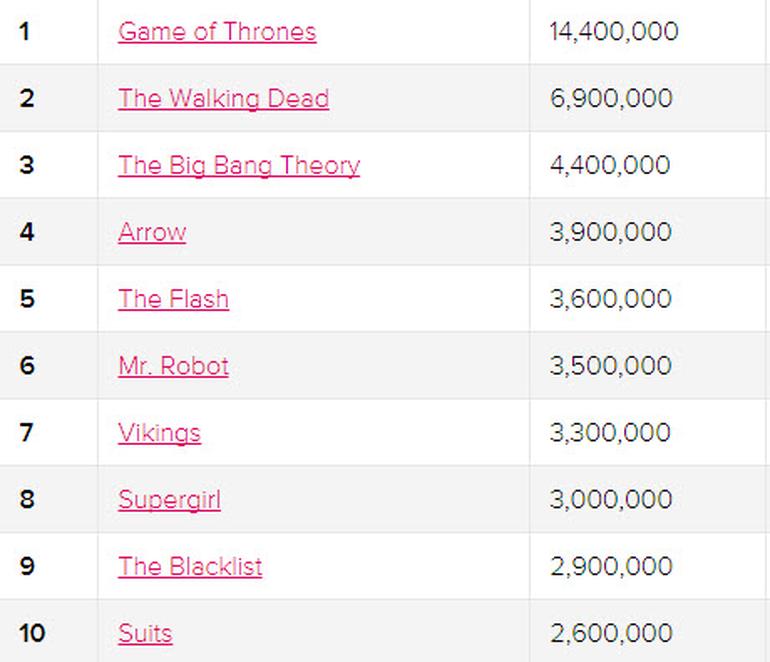Screen dimensions: 770x662
Task: Click The Big Bang Theory link
Action: [x=239, y=166]
